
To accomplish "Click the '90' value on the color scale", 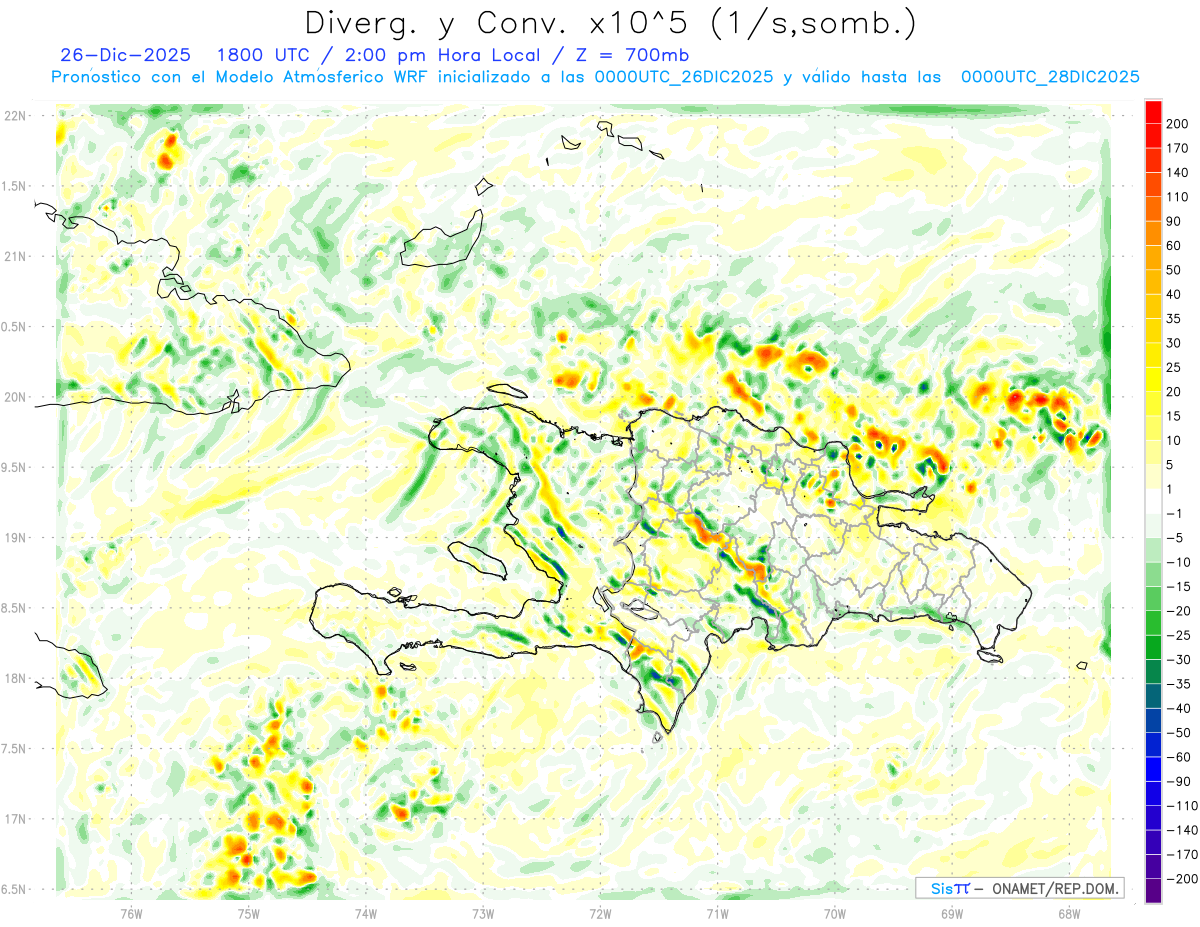I will [x=1174, y=221].
